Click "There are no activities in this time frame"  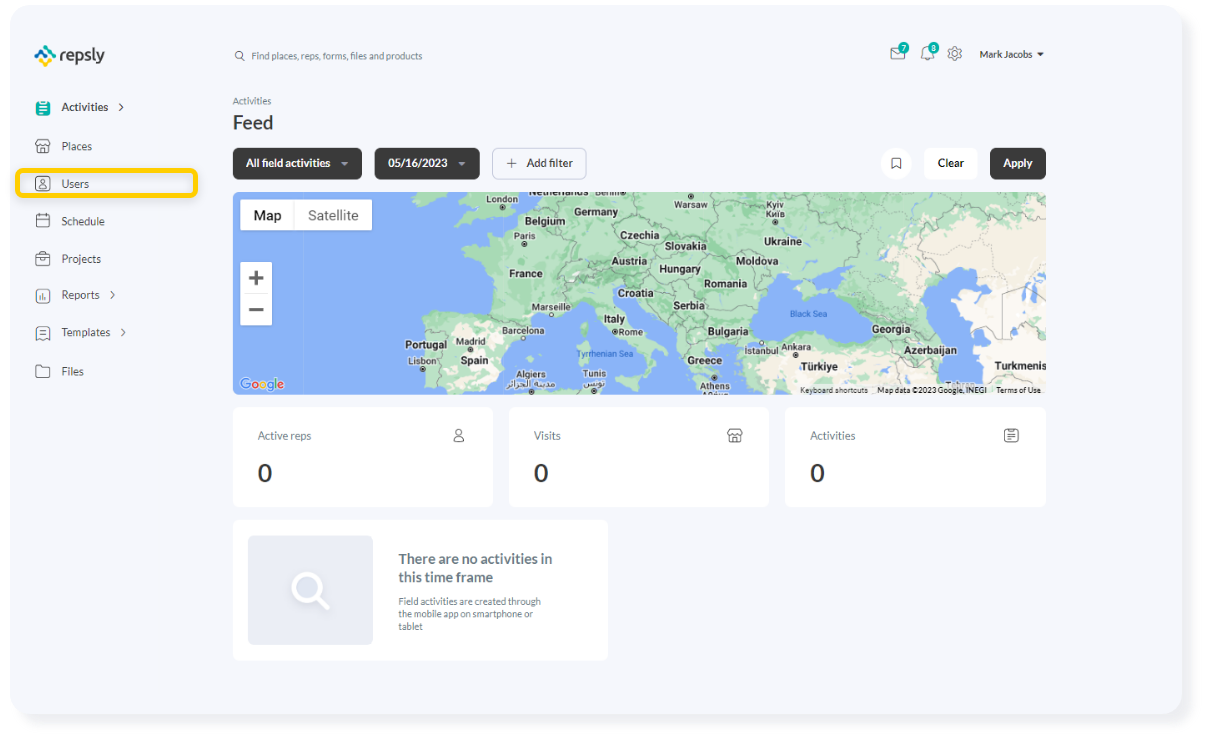[475, 568]
